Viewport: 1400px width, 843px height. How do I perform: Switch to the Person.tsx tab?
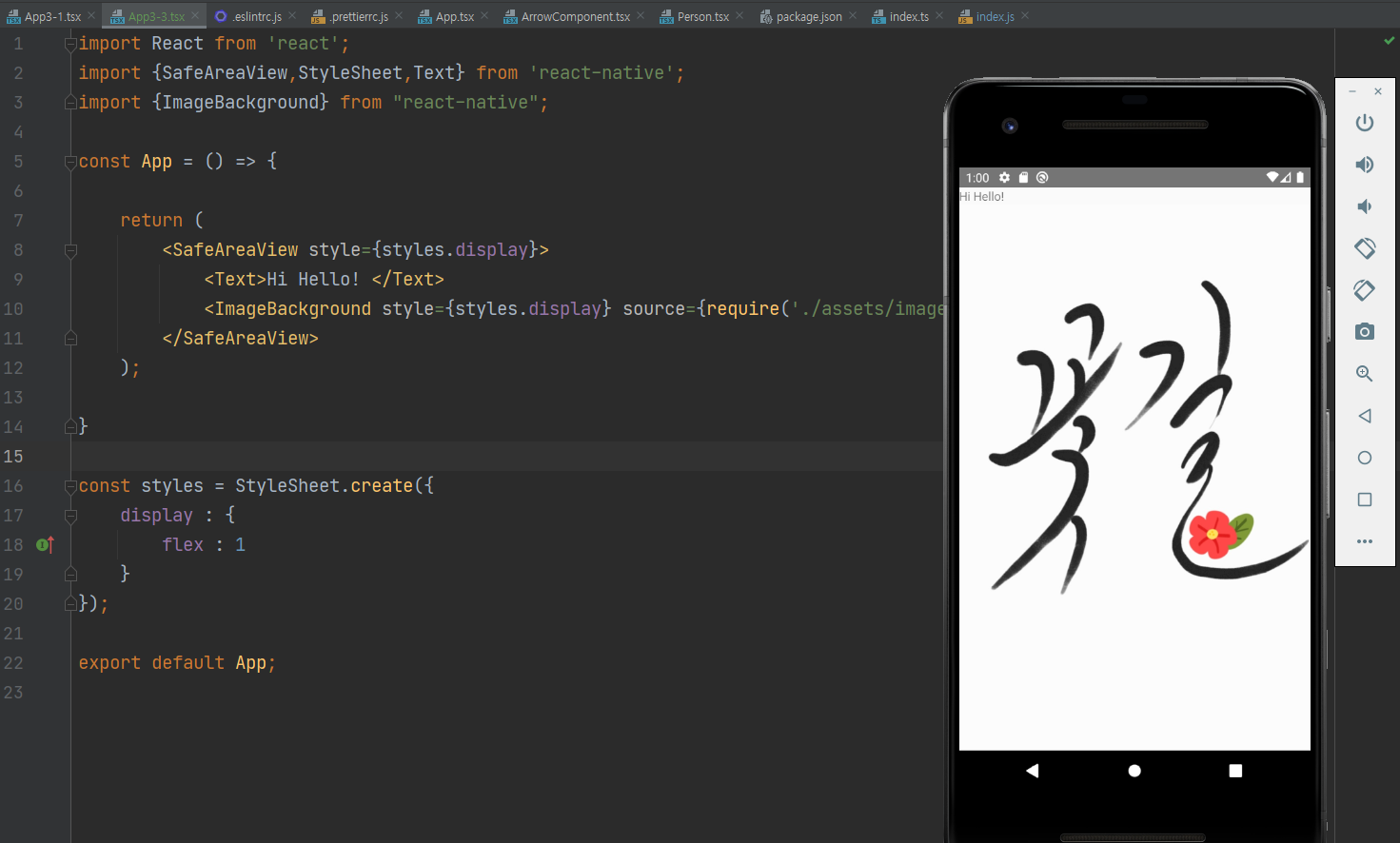point(703,16)
